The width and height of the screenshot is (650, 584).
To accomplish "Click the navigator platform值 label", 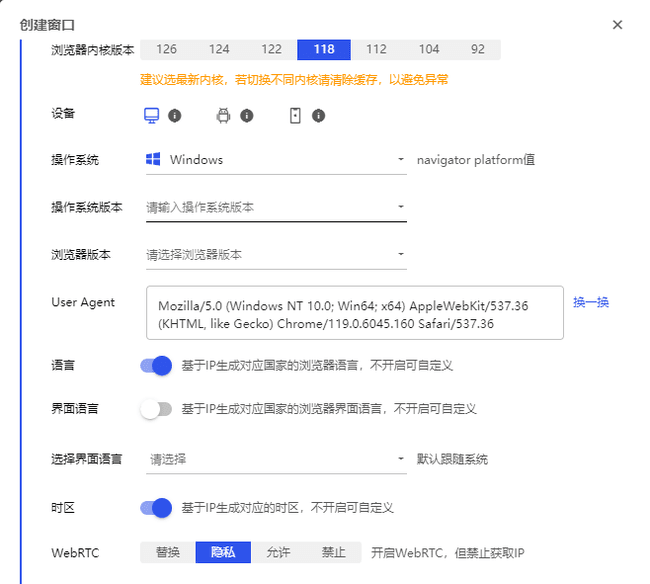I will (x=476, y=160).
